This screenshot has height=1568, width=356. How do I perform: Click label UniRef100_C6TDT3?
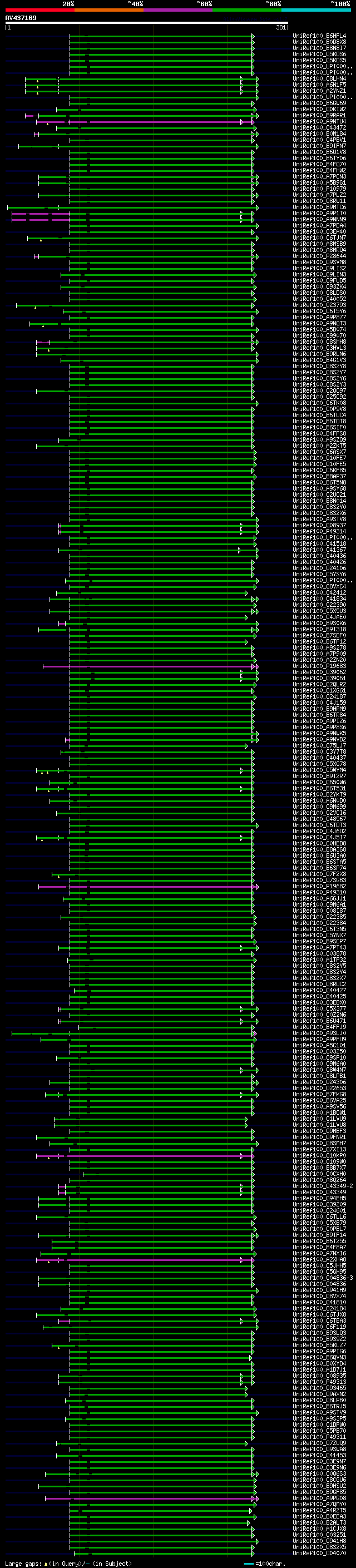click(319, 825)
